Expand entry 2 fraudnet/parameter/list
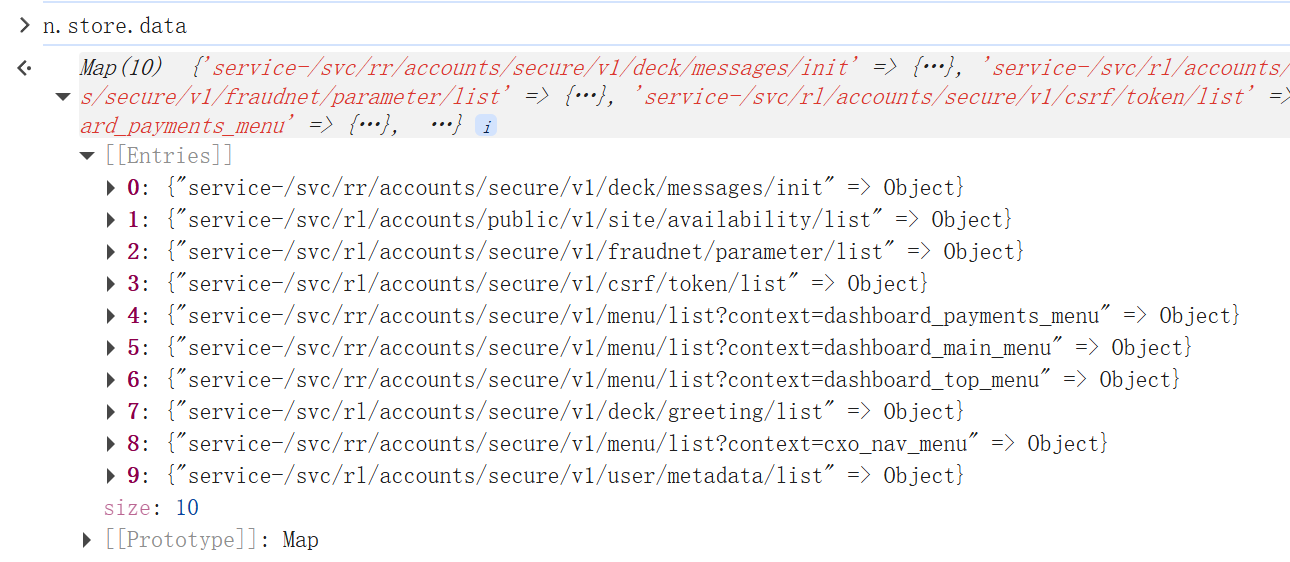 (111, 252)
